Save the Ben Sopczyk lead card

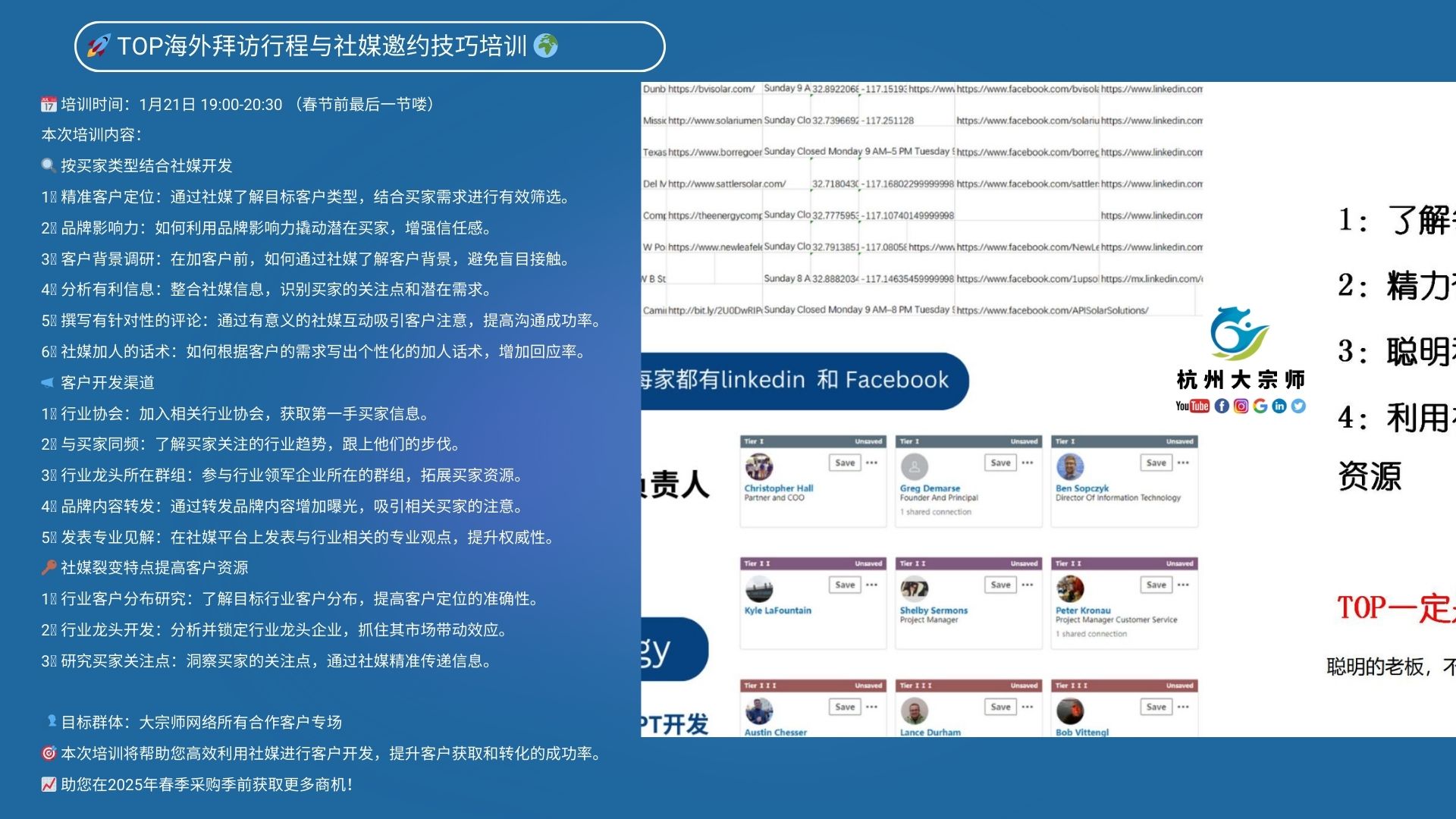click(x=1156, y=463)
